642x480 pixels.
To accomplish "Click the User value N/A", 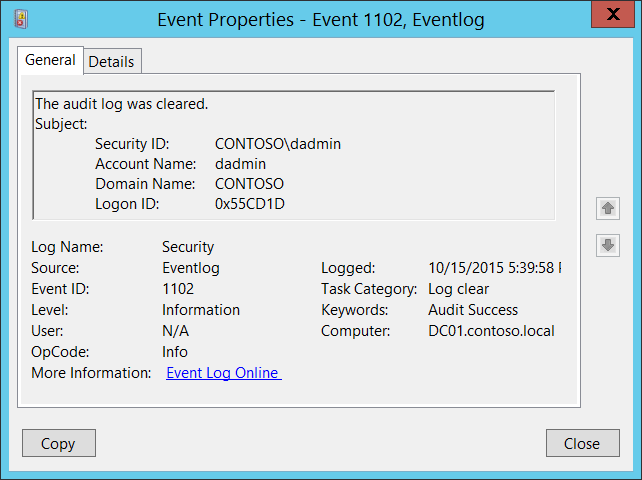I will pyautogui.click(x=175, y=331).
